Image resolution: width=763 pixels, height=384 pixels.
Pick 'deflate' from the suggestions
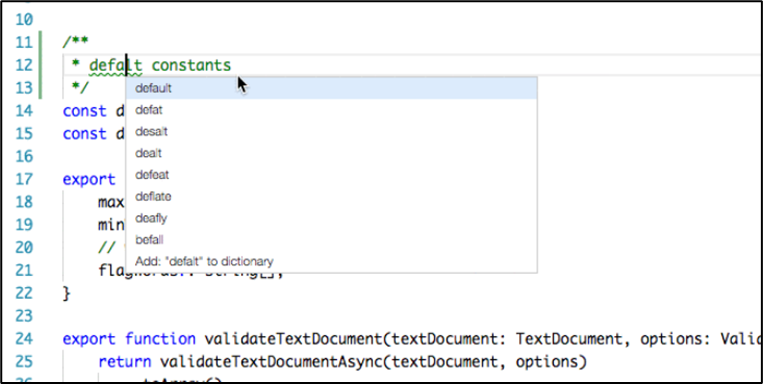(331, 197)
